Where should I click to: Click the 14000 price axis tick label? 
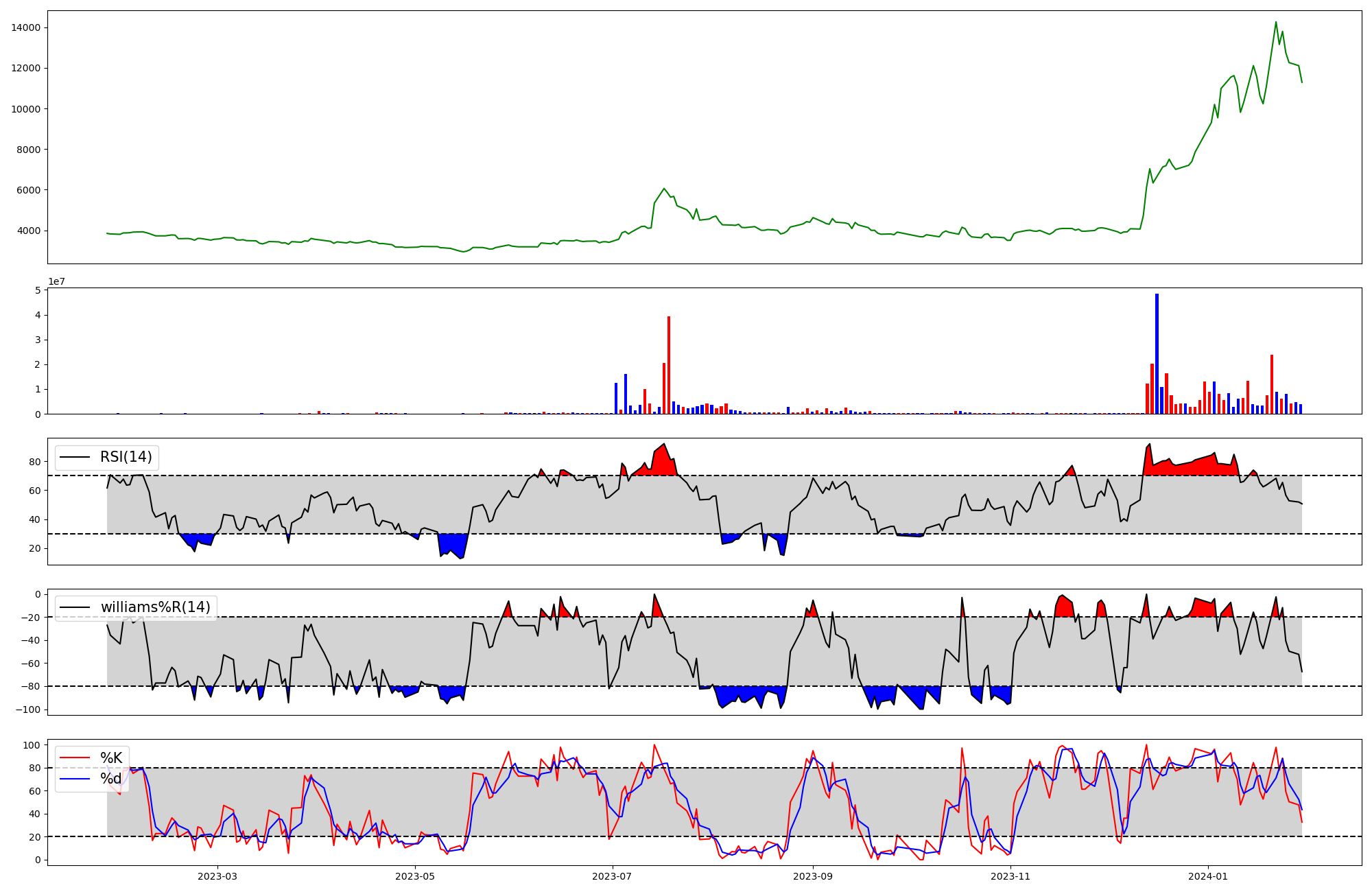click(x=25, y=27)
